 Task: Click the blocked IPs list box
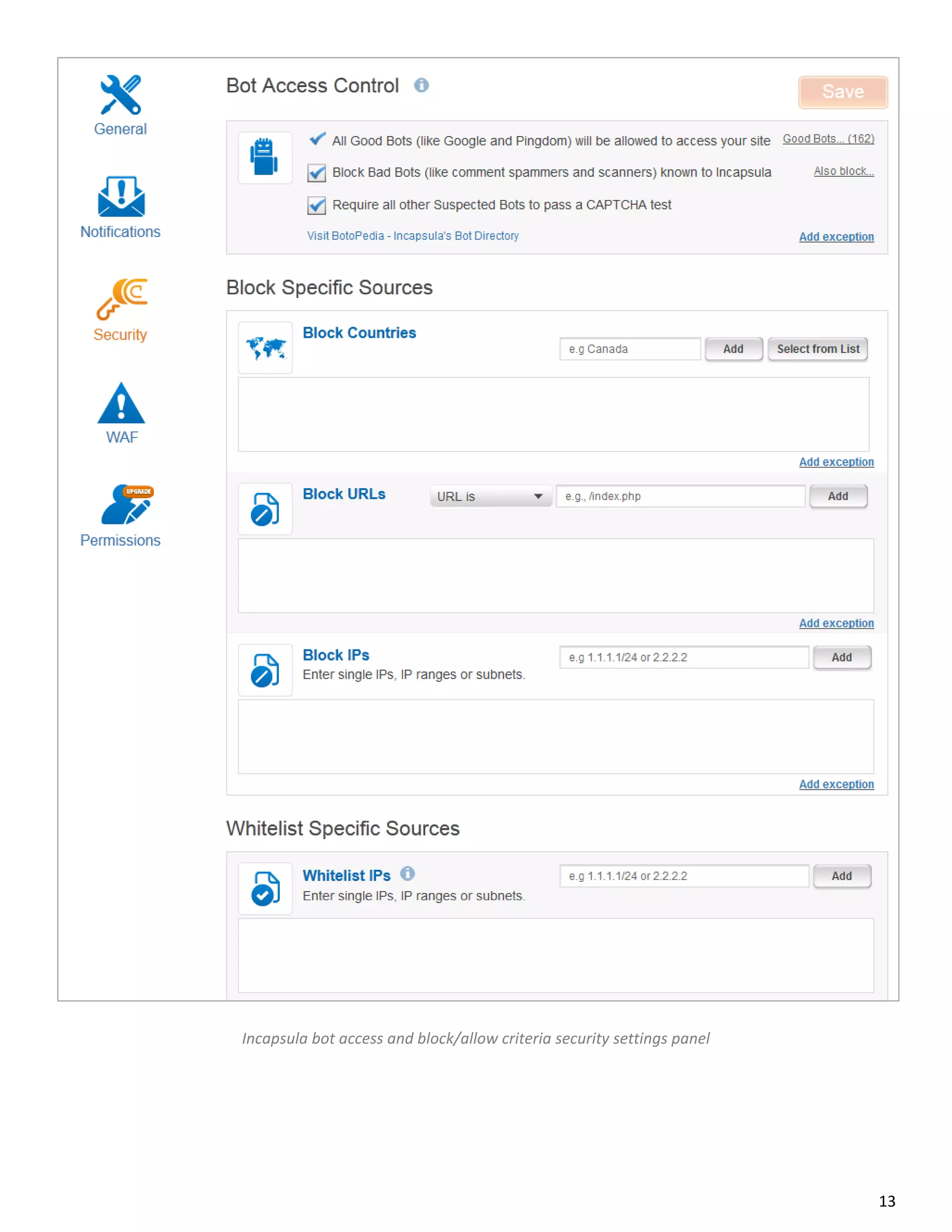coord(556,737)
